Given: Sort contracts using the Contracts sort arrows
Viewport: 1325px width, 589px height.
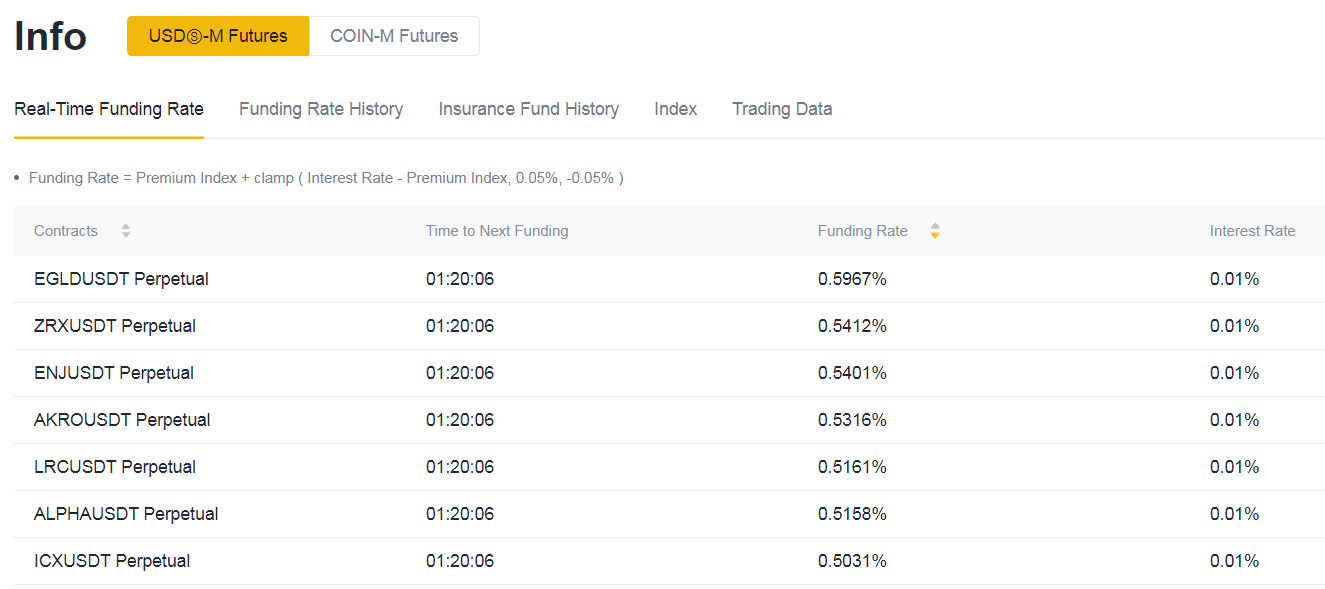Looking at the screenshot, I should tap(126, 231).
